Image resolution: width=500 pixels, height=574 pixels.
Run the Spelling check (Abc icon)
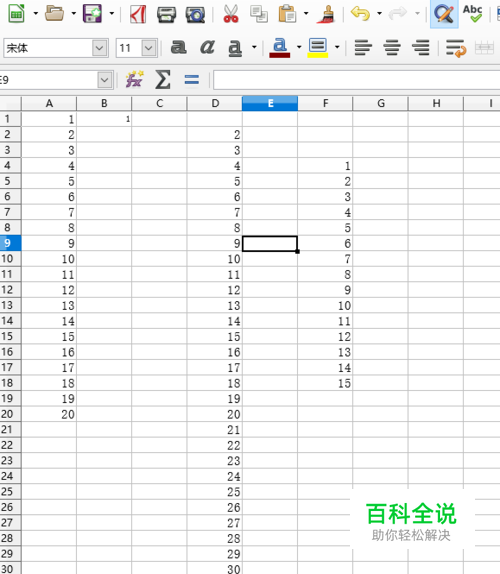coord(472,14)
